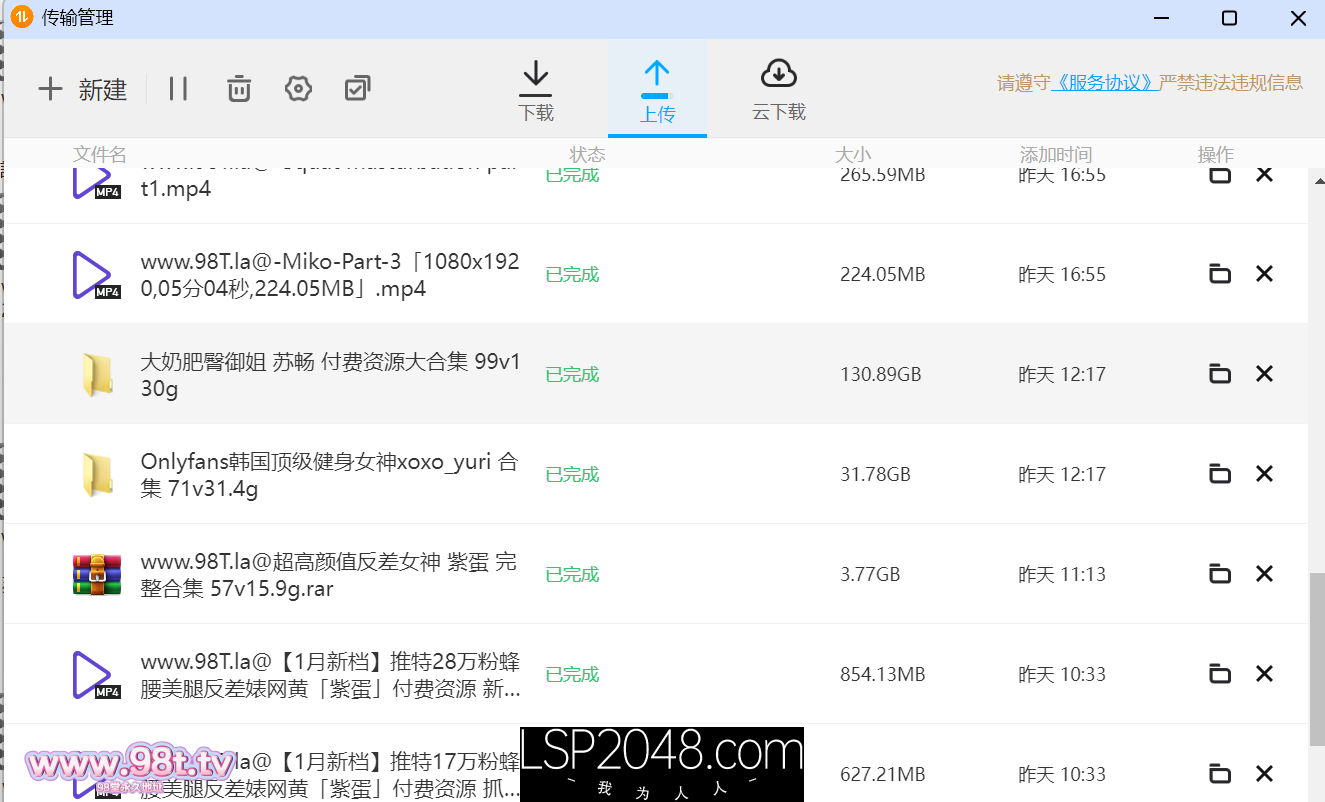Viewport: 1325px width, 802px height.
Task: Click 昨天 16:55 in the 224.05MB row
Action: coord(1062,274)
